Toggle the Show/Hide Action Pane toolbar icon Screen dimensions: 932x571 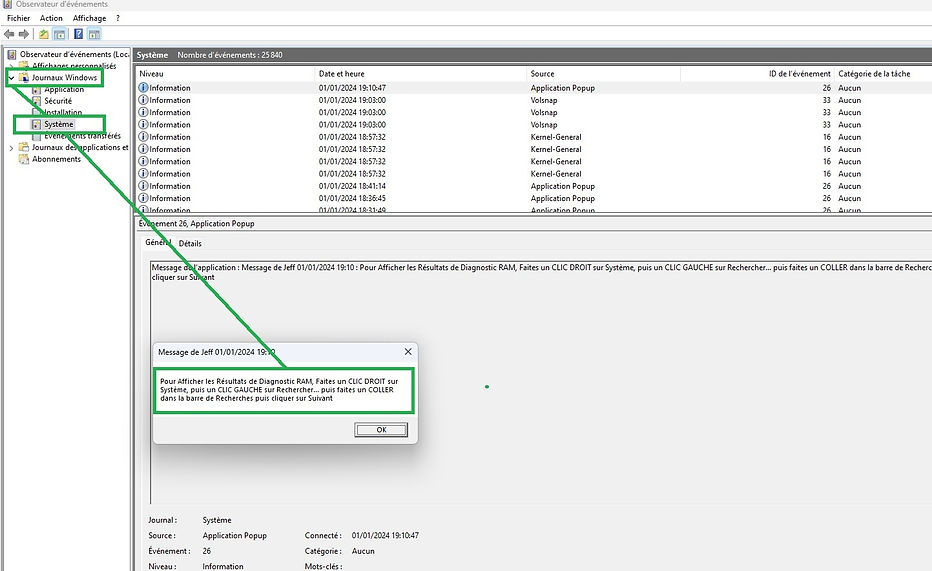point(94,34)
